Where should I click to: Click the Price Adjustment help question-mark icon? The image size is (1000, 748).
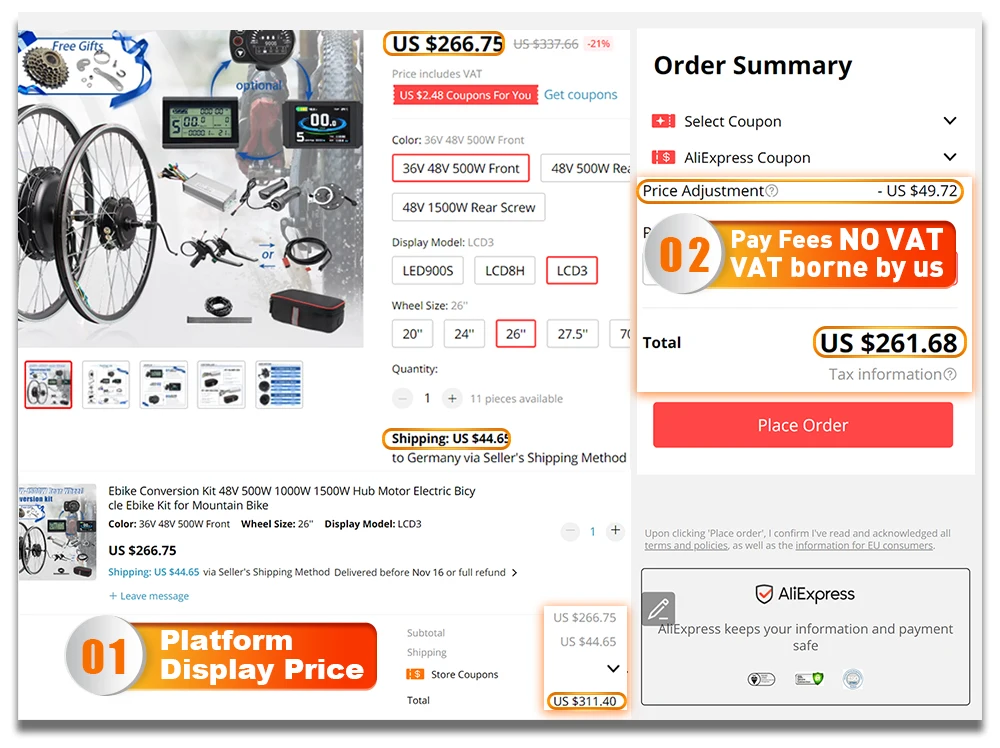pyautogui.click(x=772, y=191)
